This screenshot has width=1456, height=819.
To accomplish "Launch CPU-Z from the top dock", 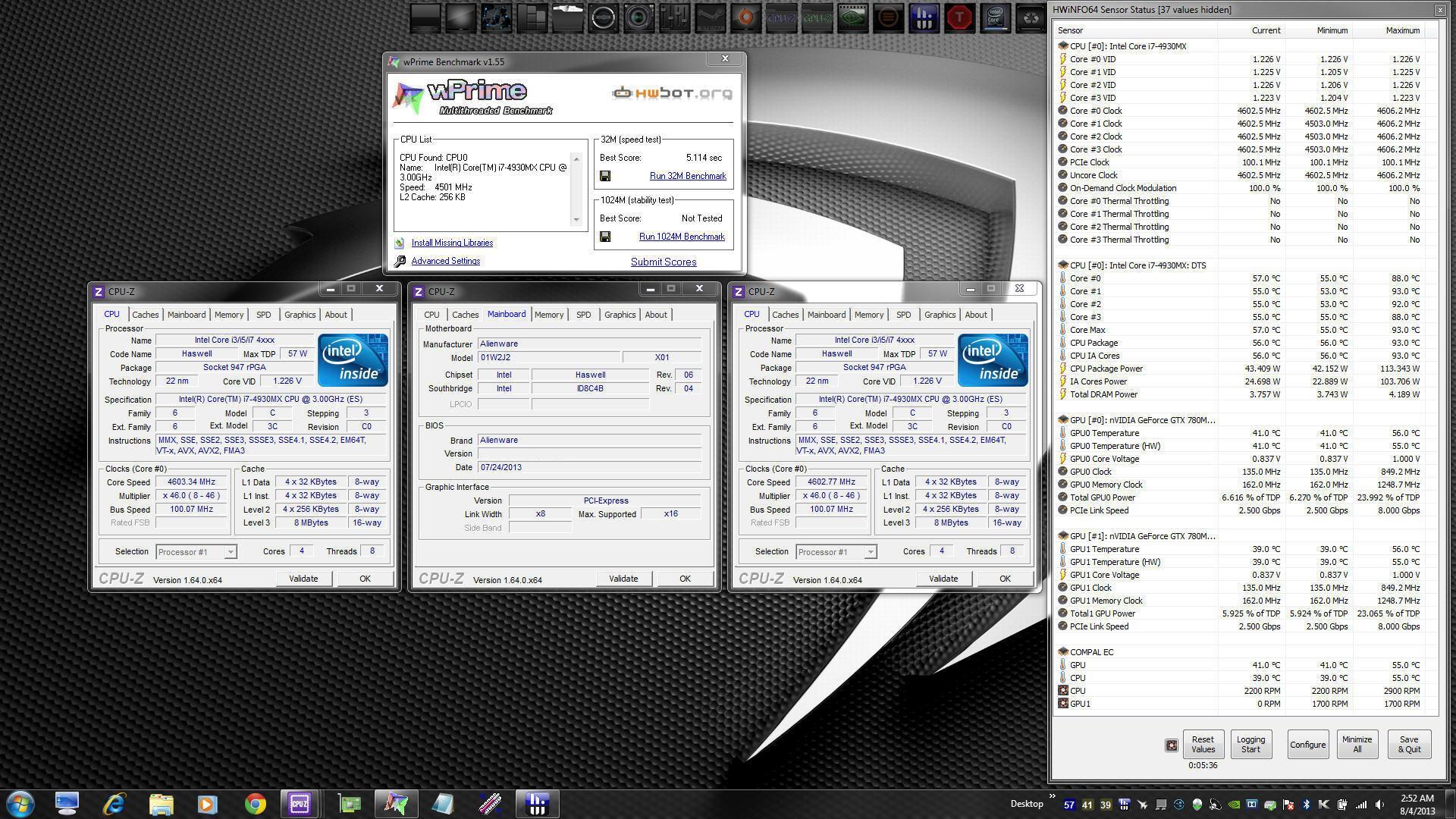I will tap(781, 18).
